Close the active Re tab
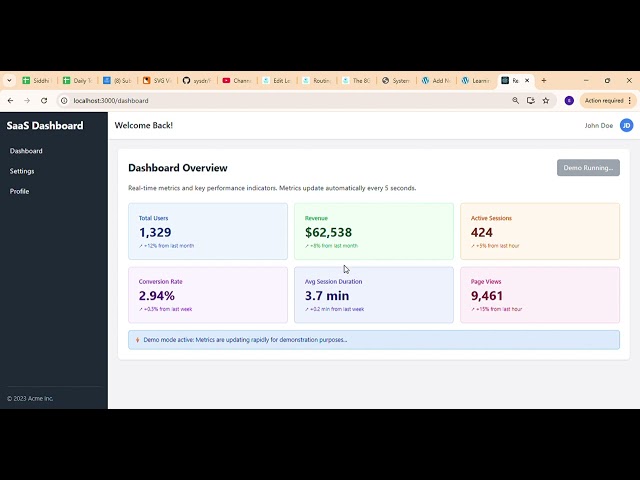 point(527,81)
